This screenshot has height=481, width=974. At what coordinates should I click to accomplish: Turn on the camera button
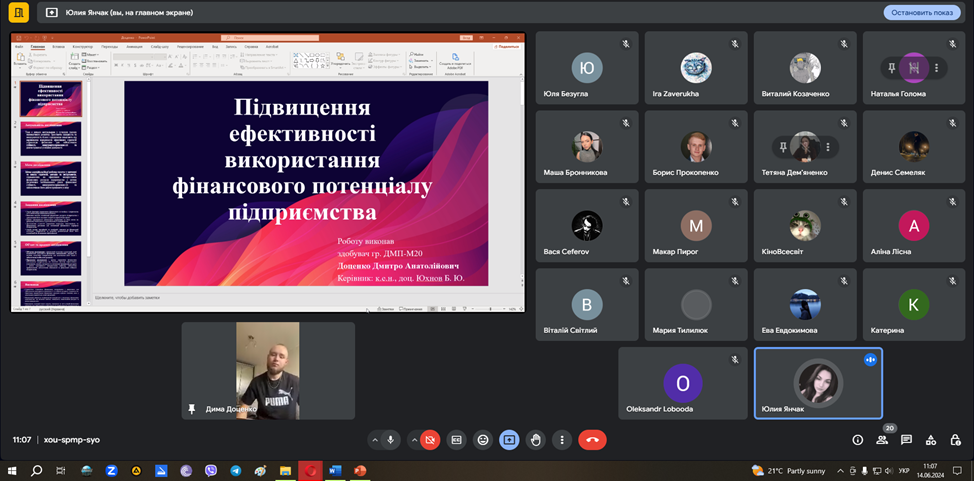(x=429, y=440)
